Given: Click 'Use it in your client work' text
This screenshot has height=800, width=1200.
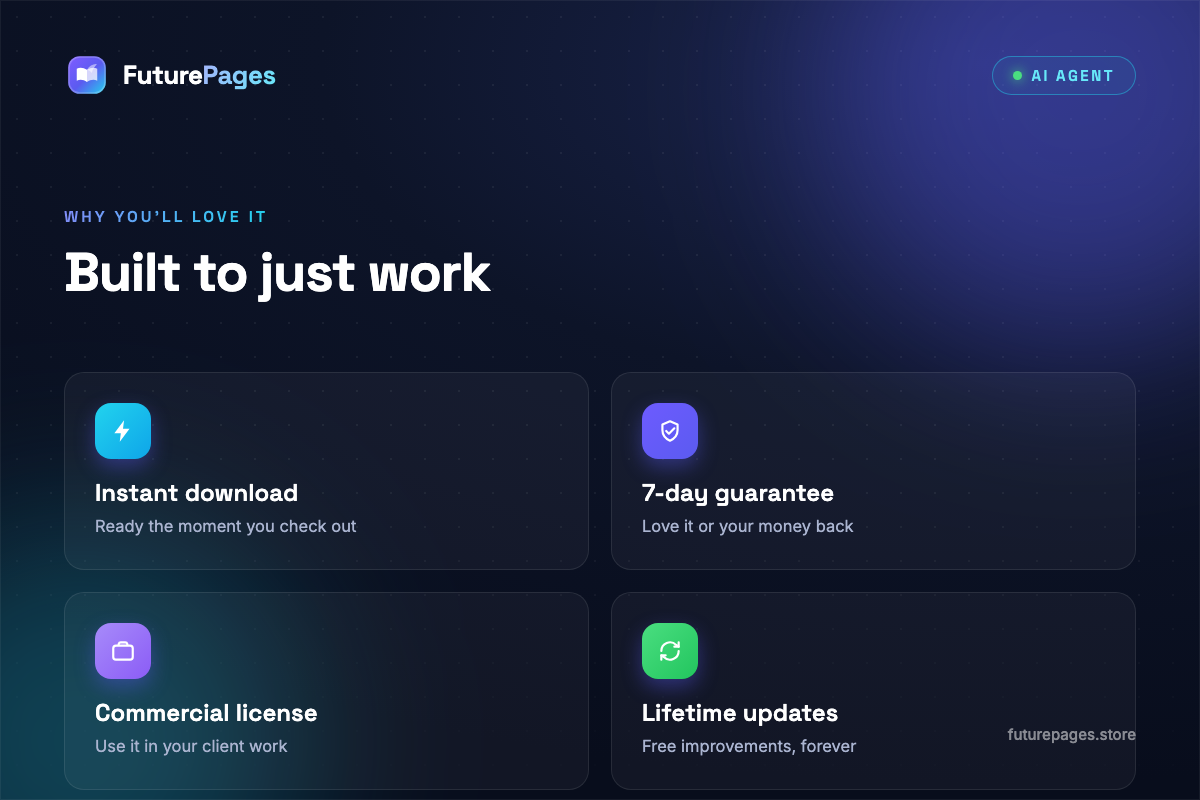Looking at the screenshot, I should tap(191, 746).
